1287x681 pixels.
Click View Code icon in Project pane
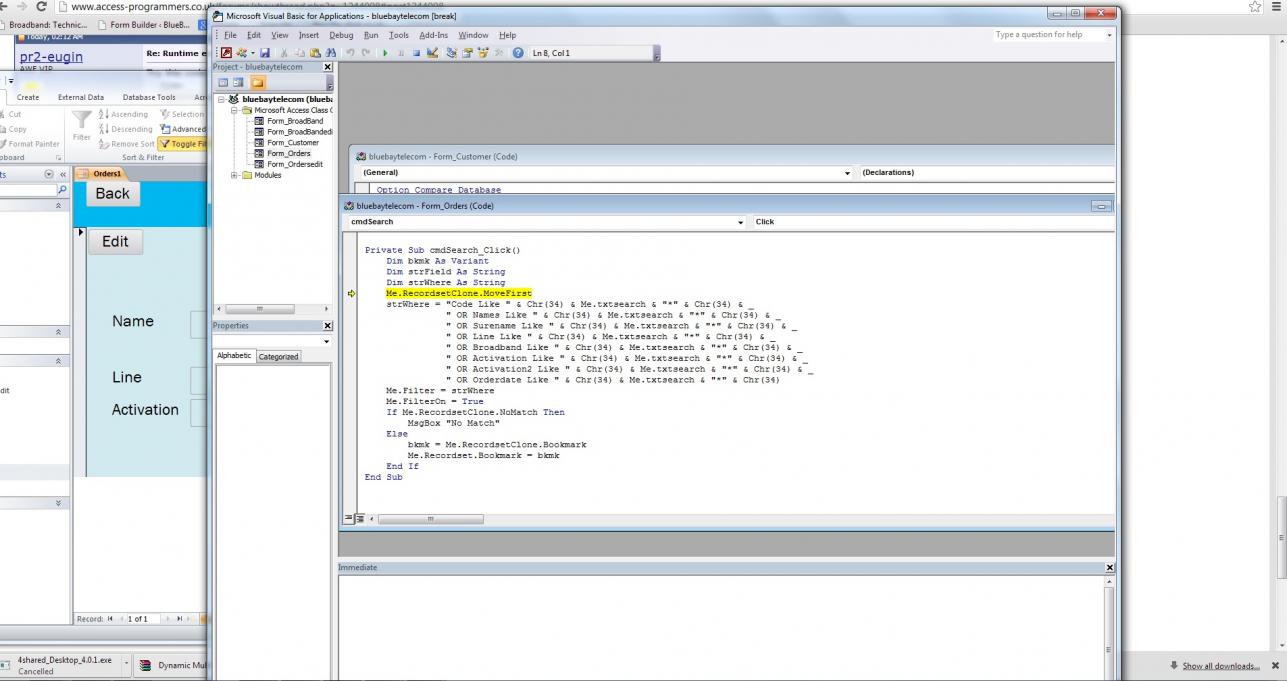point(223,83)
